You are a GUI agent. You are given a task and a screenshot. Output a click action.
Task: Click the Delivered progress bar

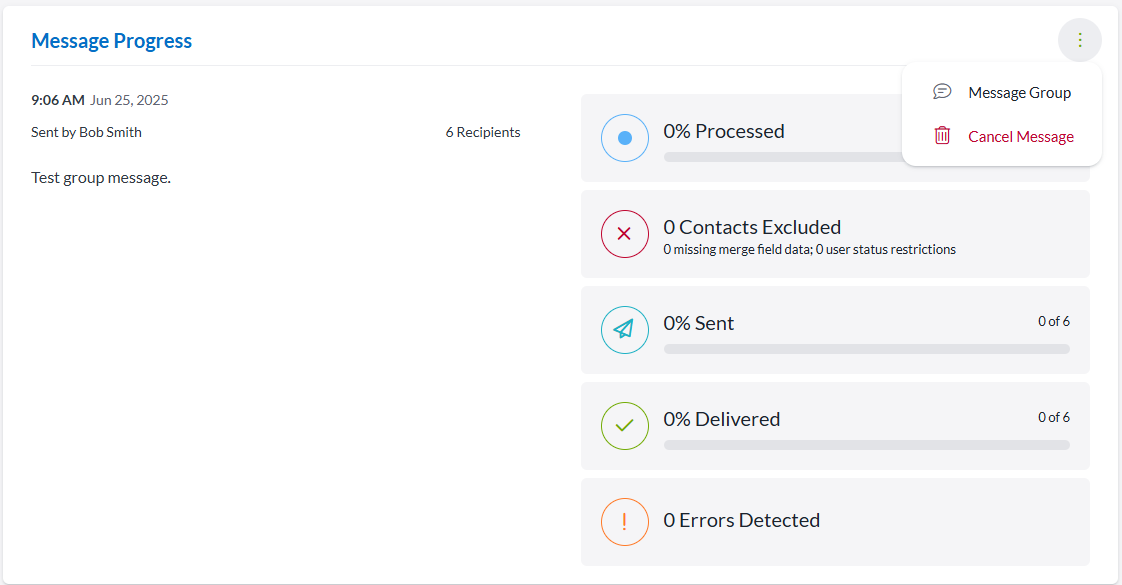866,445
